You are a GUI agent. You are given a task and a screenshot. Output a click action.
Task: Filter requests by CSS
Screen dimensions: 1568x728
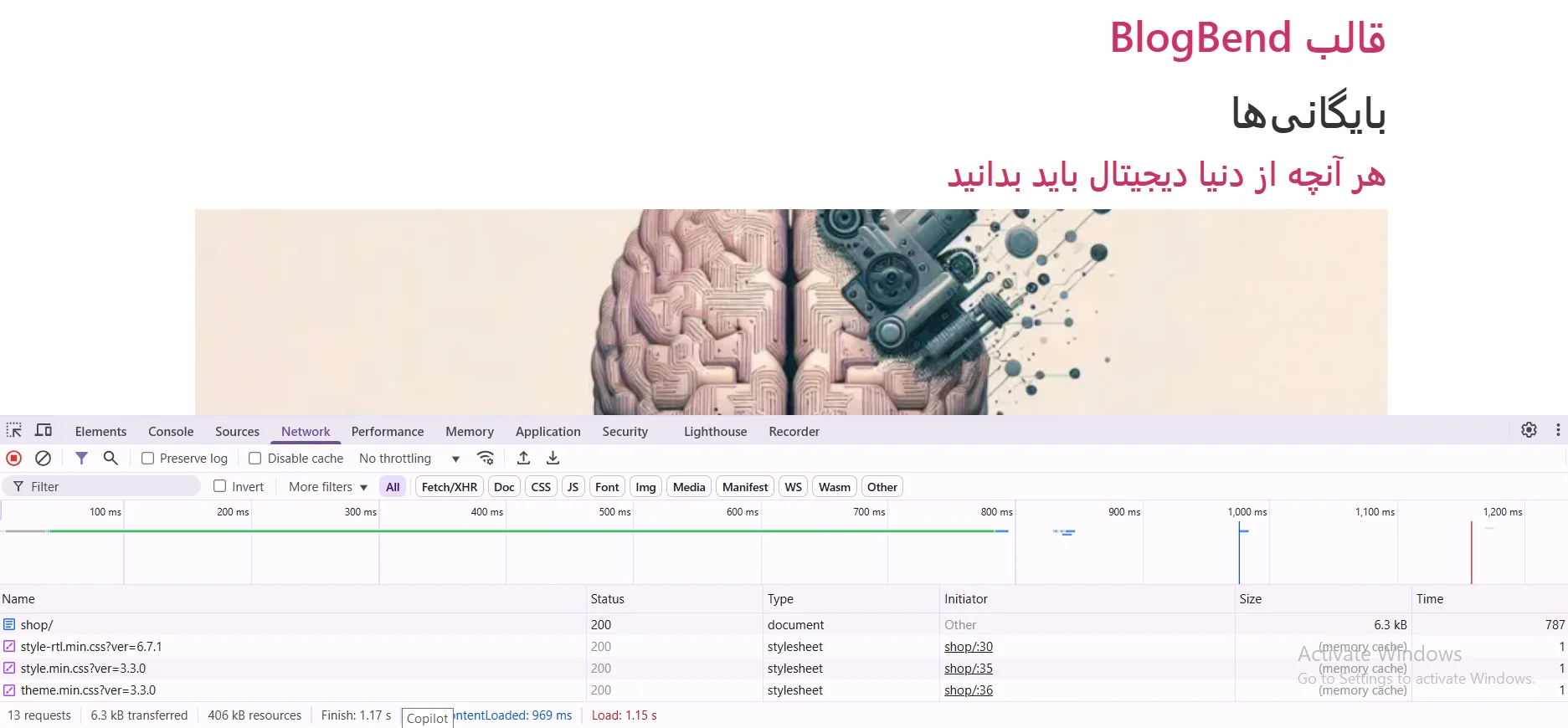coord(541,487)
